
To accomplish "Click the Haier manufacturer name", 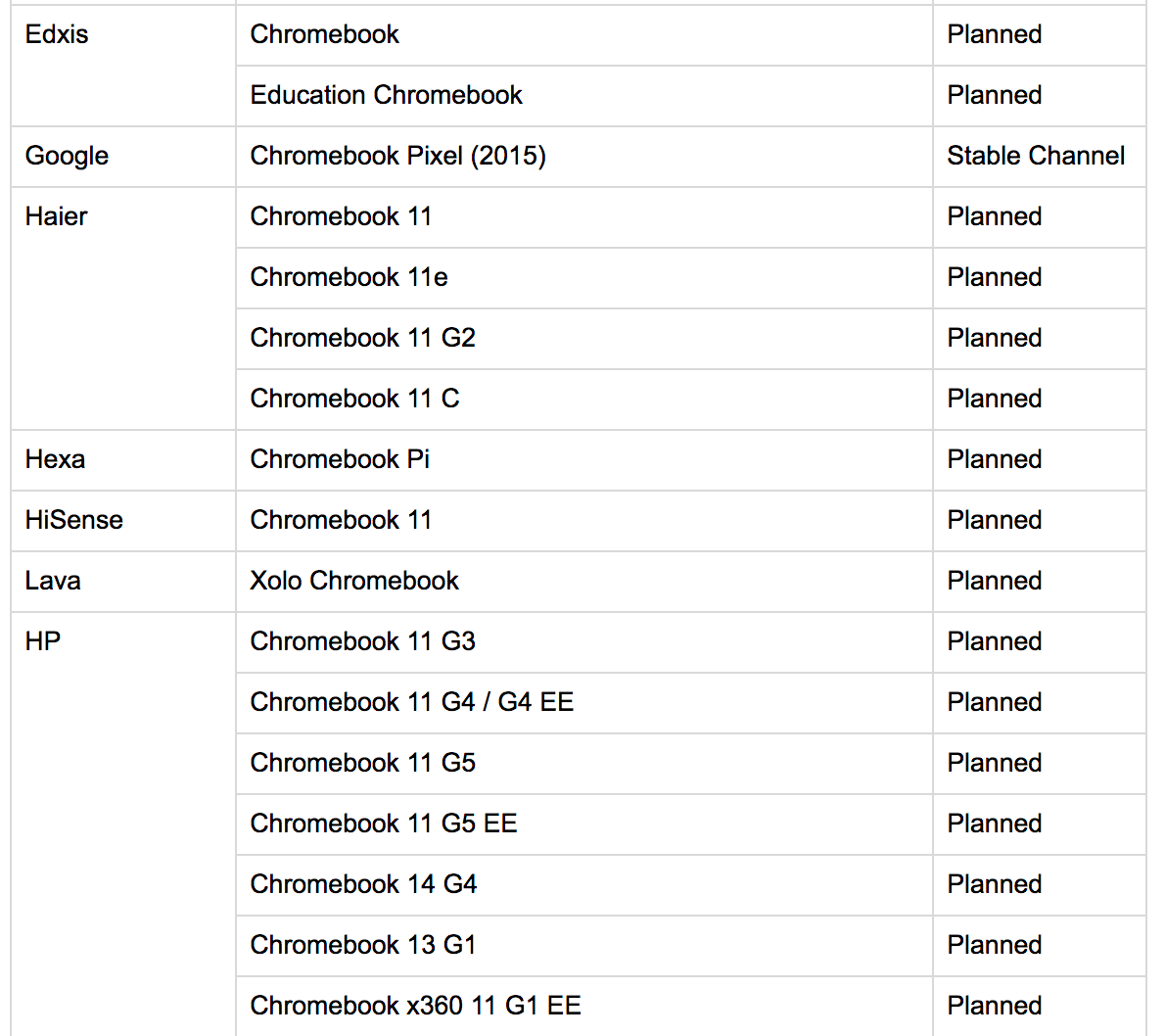I will 57,216.
